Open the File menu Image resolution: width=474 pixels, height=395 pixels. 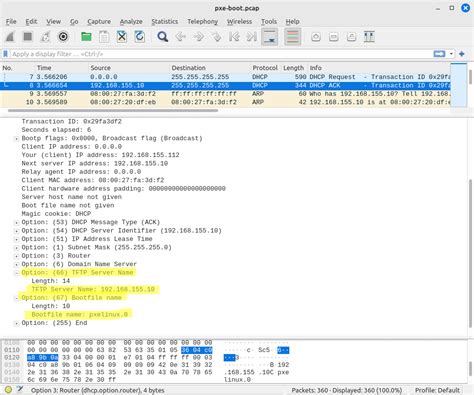pyautogui.click(x=11, y=22)
